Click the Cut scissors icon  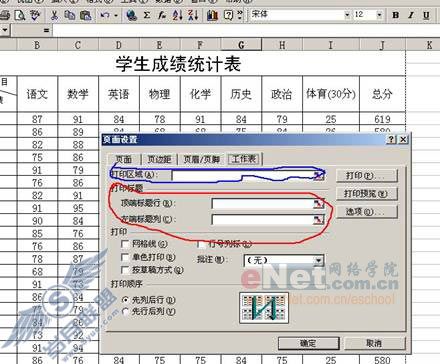pyautogui.click(x=54, y=15)
